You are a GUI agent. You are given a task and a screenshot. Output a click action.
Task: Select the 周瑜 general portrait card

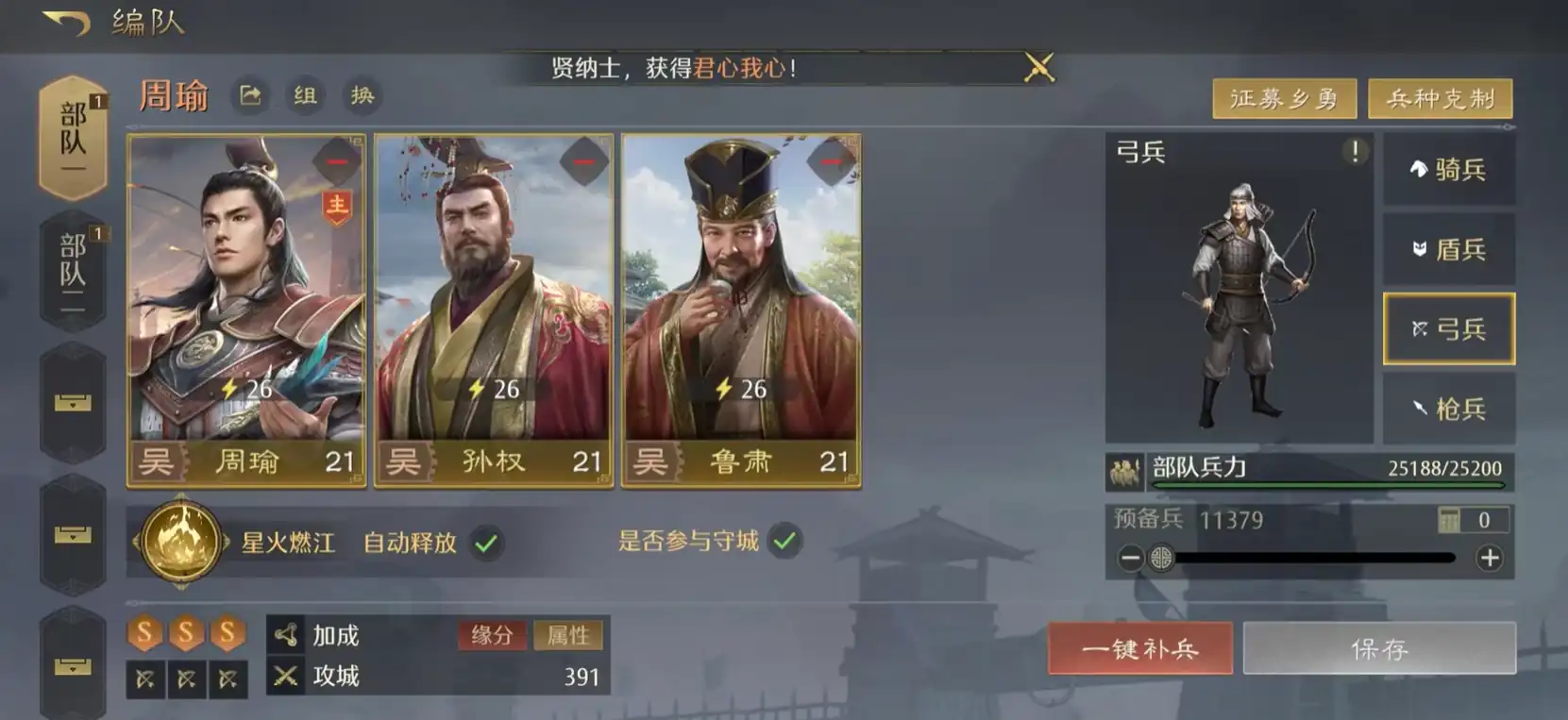(246, 310)
